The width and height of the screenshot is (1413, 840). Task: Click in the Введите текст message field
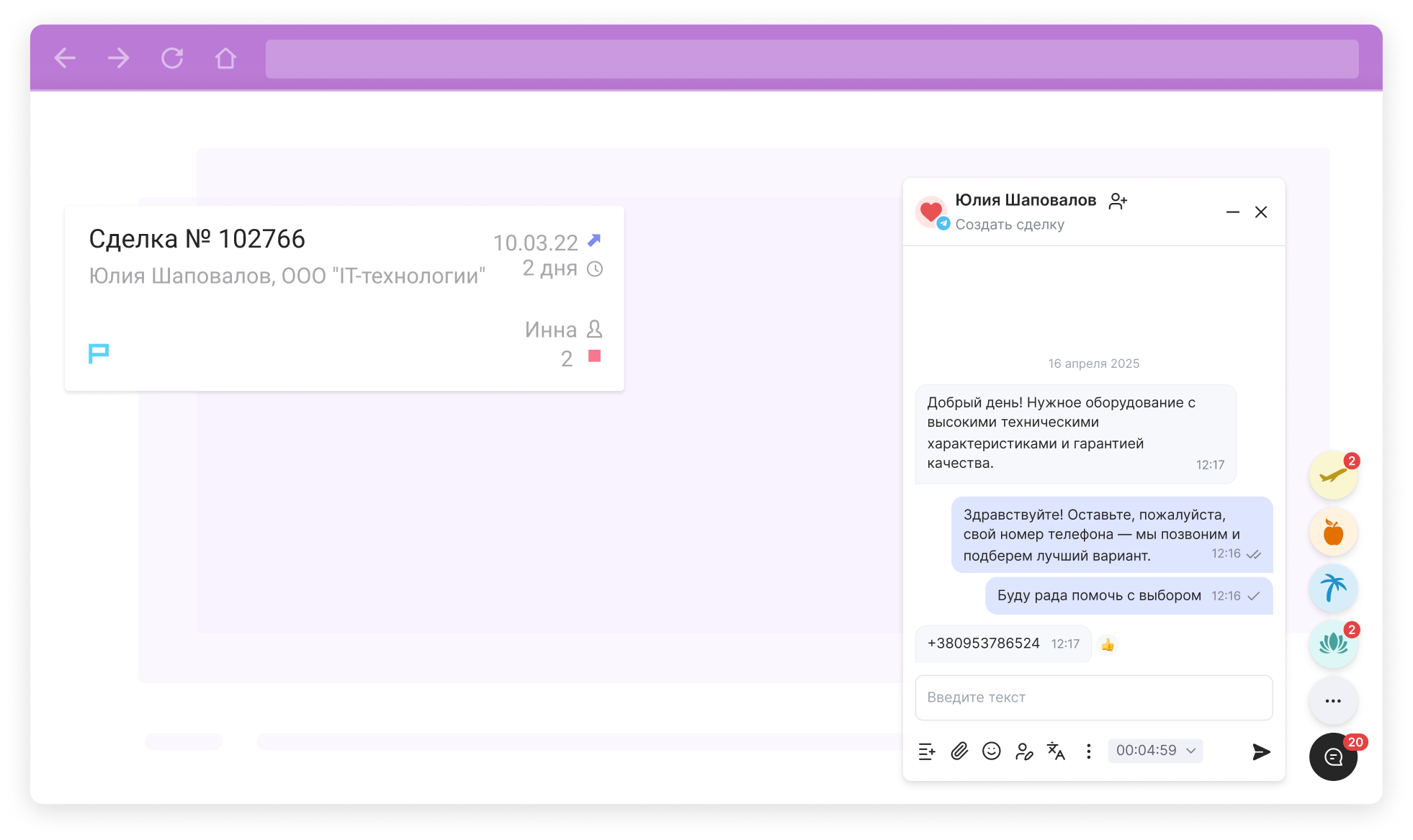1093,697
